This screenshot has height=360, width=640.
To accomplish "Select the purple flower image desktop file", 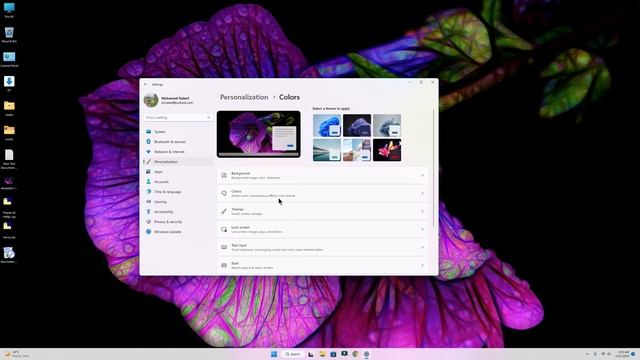I will [x=9, y=183].
